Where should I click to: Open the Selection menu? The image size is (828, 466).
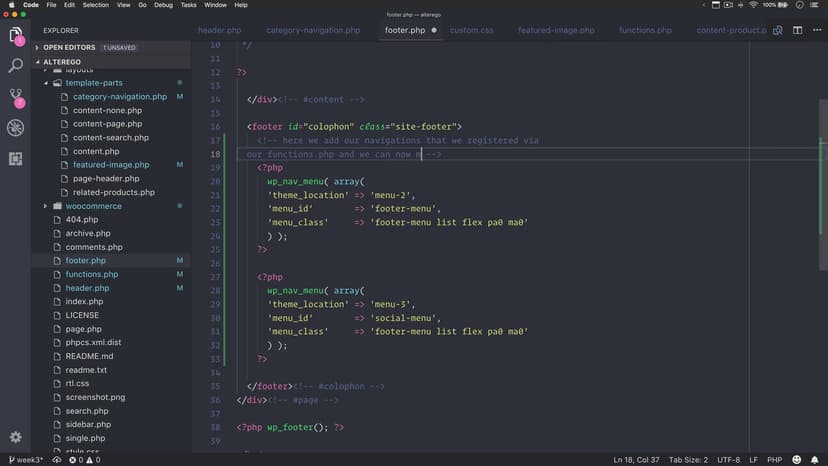pyautogui.click(x=96, y=5)
